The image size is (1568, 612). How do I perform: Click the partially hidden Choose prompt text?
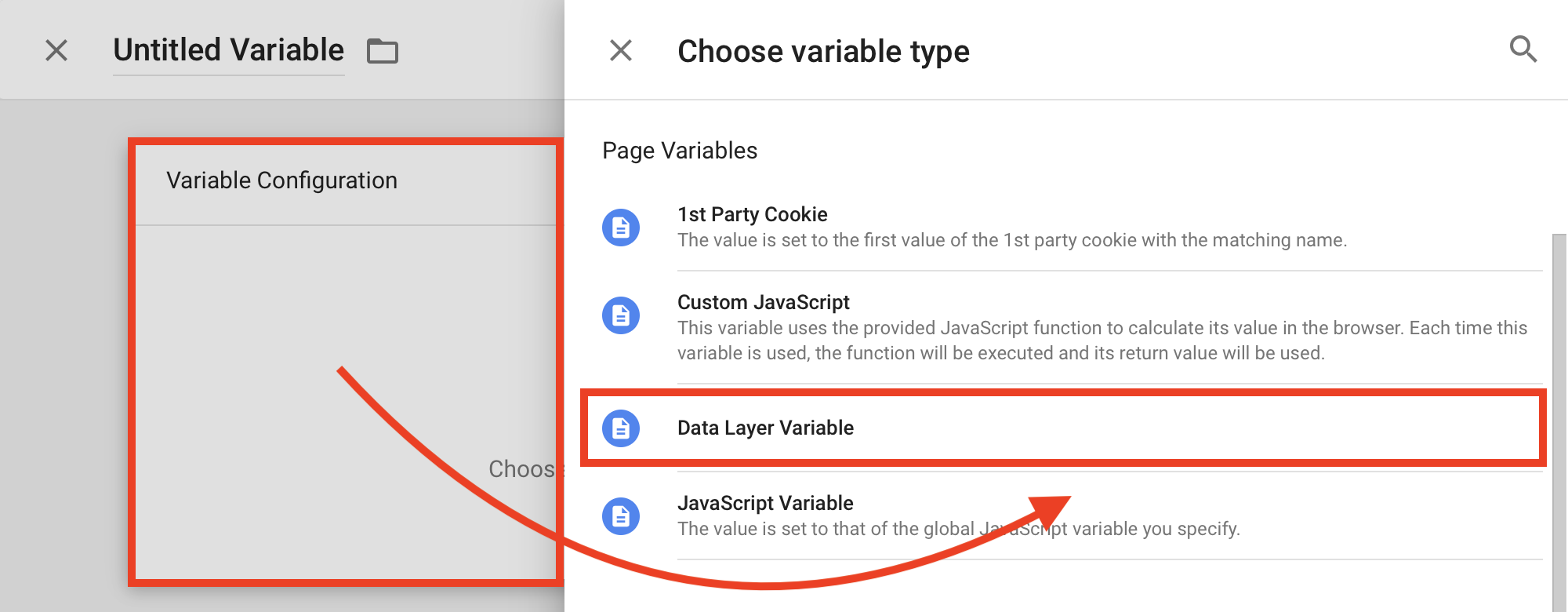pos(522,469)
